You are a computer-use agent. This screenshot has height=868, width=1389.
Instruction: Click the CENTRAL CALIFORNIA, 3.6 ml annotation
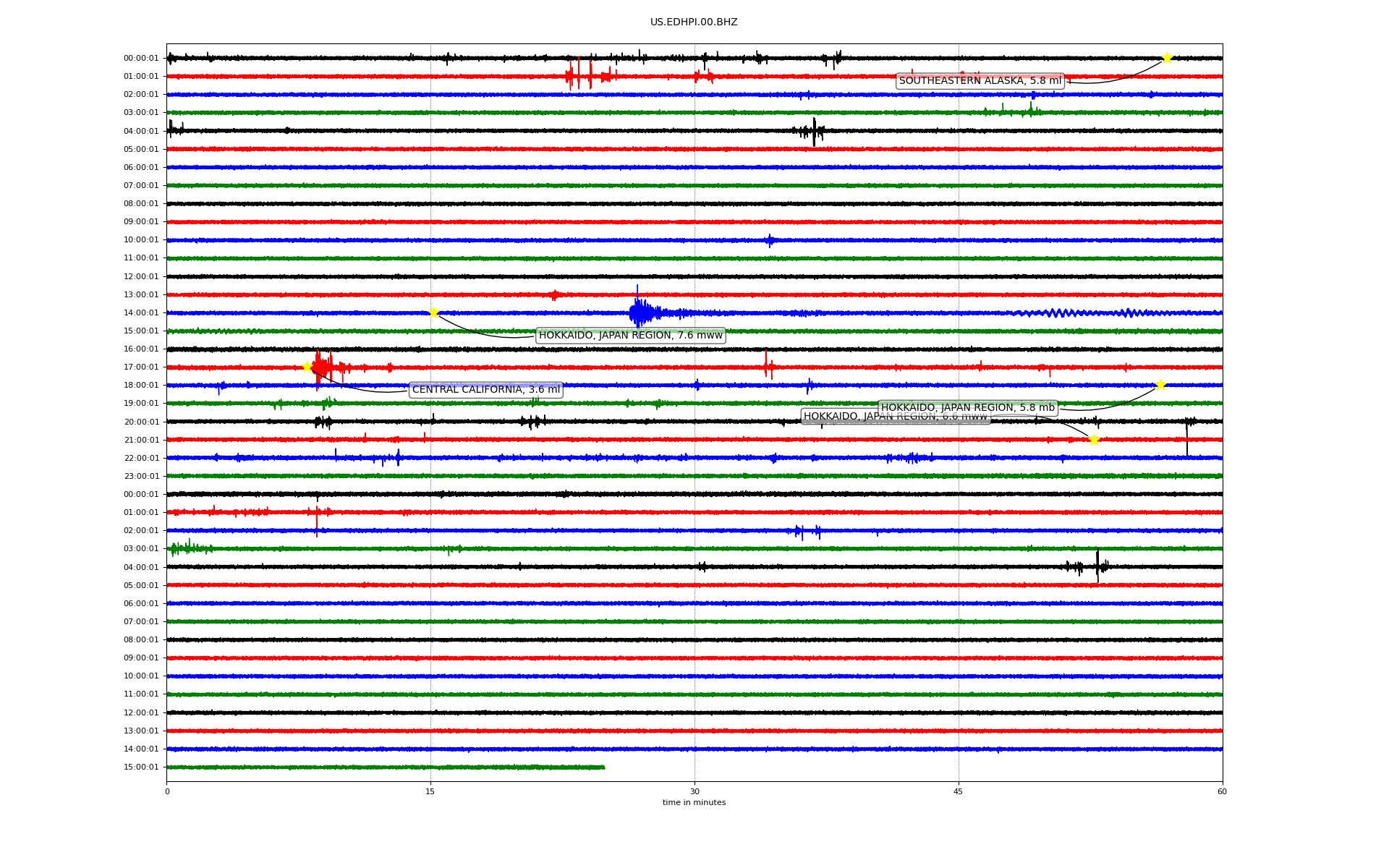485,389
